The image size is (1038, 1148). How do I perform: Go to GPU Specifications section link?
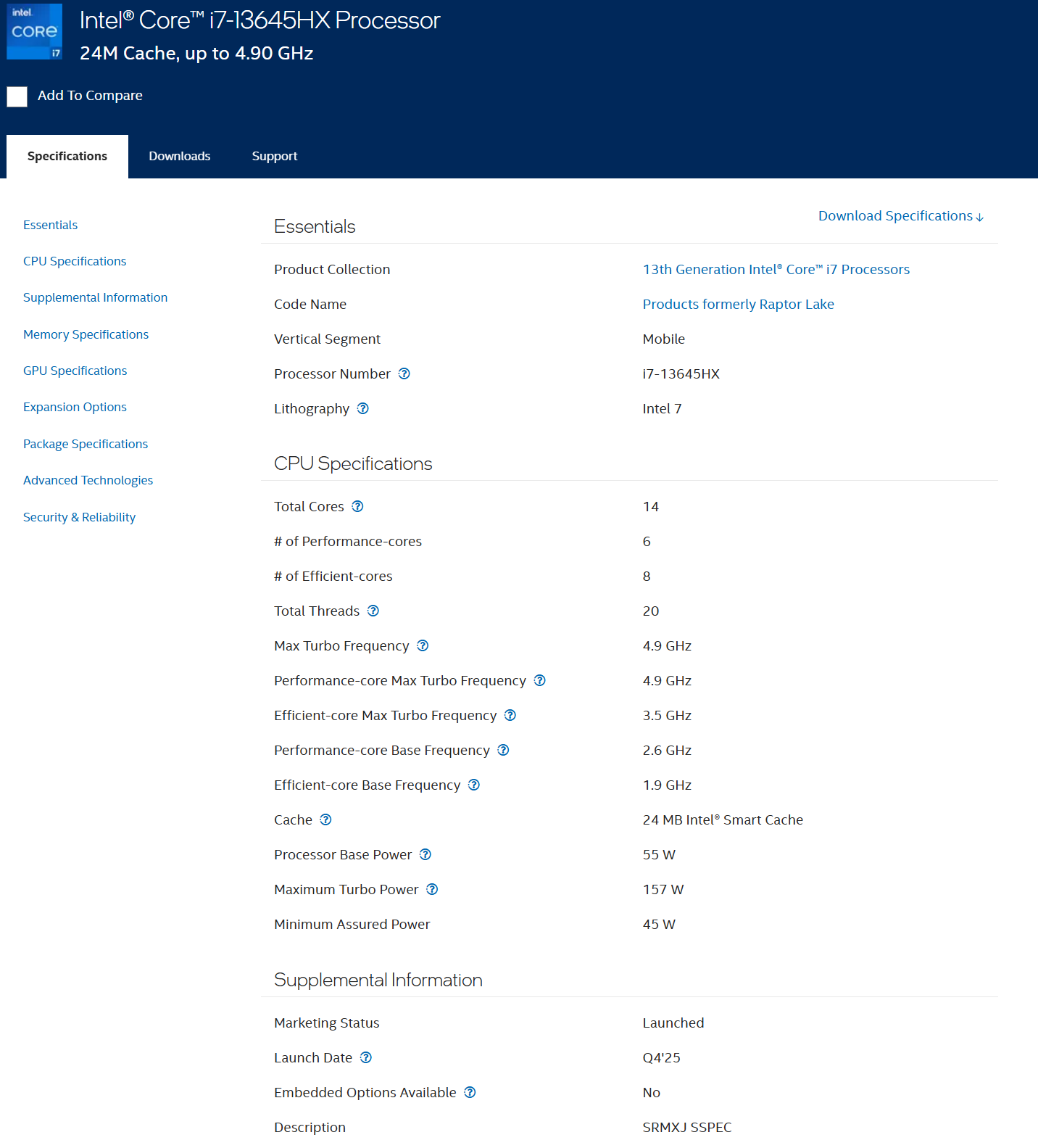point(75,371)
